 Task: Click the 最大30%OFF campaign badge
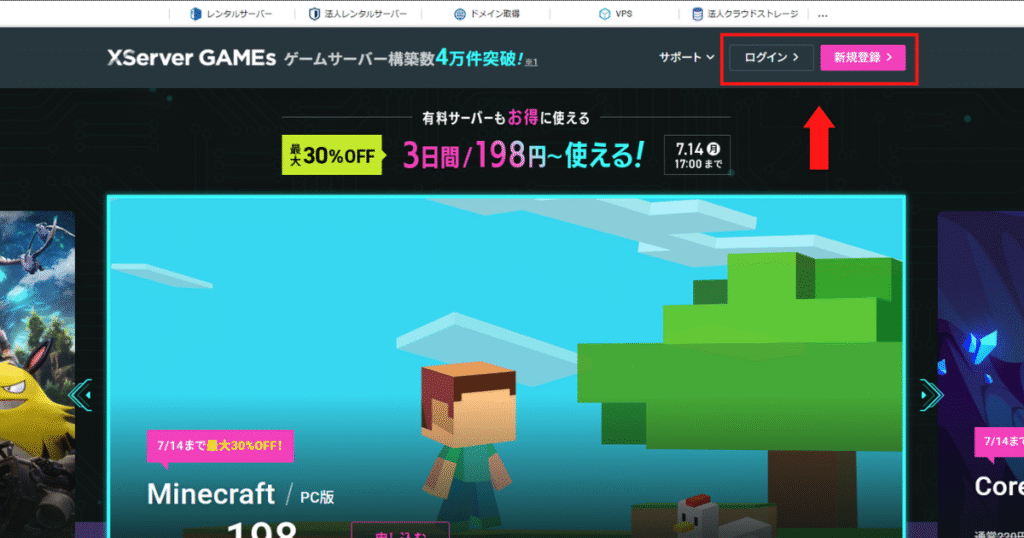[x=332, y=155]
